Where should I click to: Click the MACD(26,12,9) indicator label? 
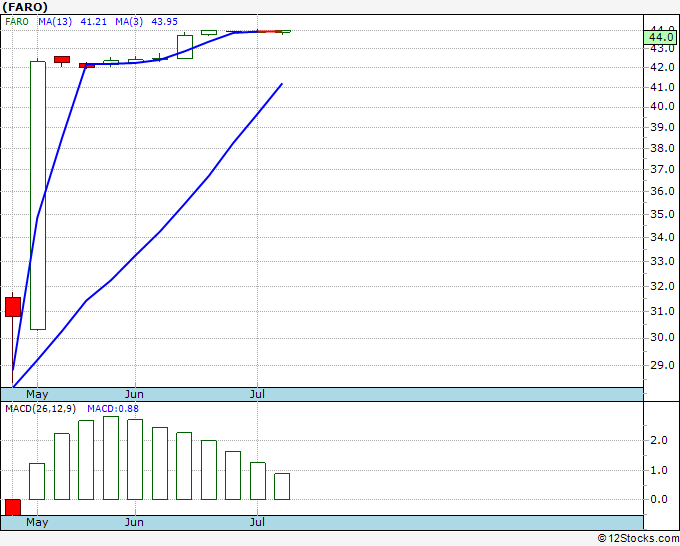click(x=40, y=409)
